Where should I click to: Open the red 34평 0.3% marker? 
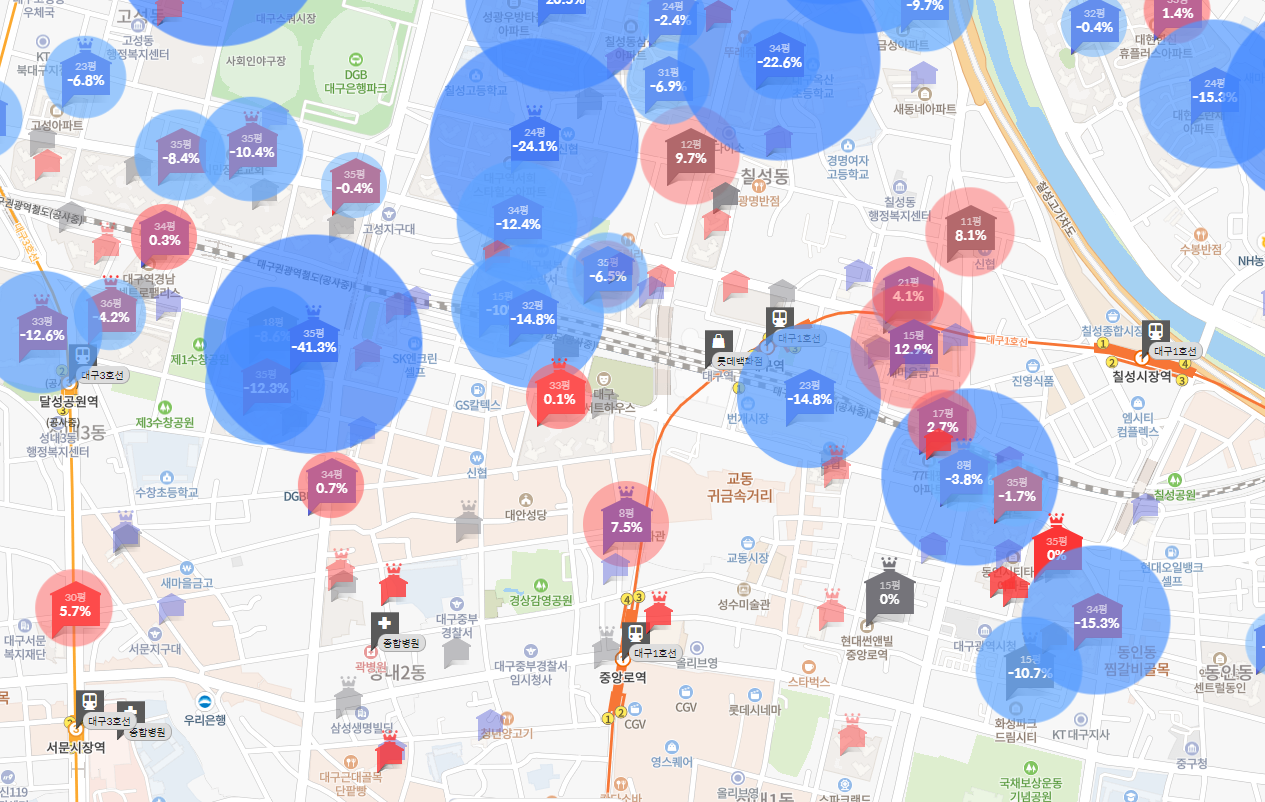click(165, 235)
